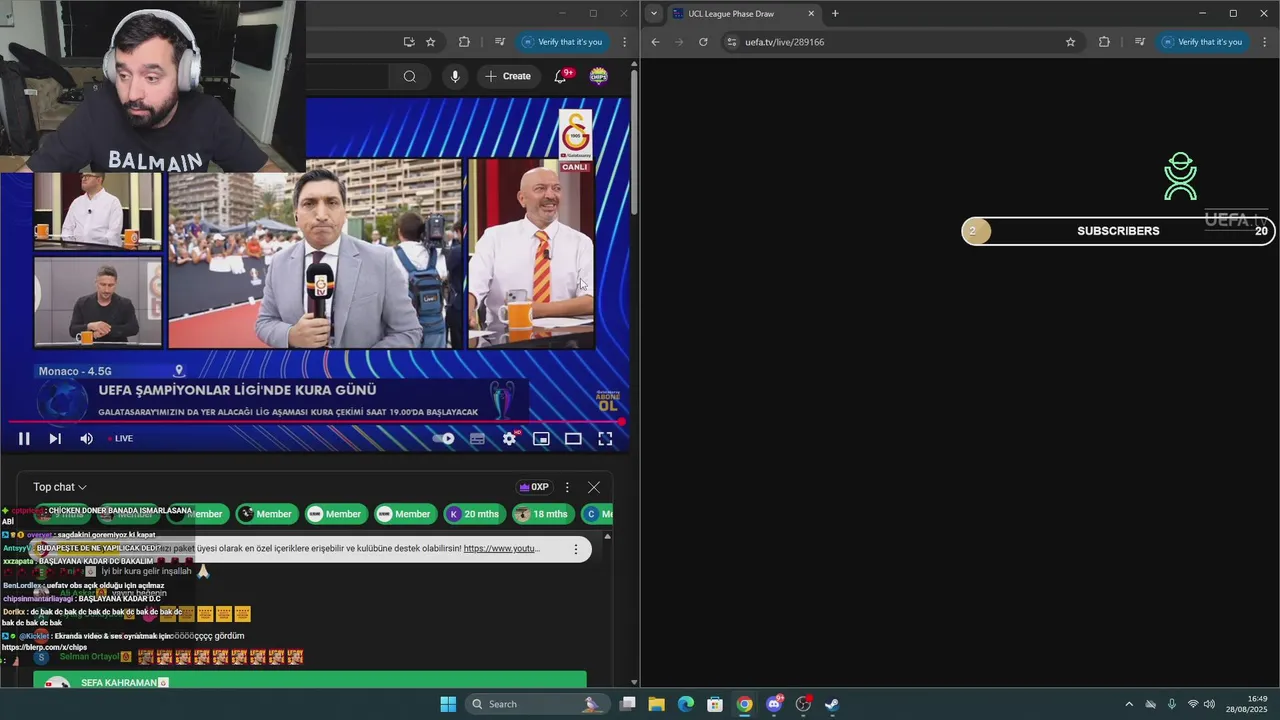This screenshot has height=720, width=1280.
Task: Search with voice microphone button
Action: [455, 76]
